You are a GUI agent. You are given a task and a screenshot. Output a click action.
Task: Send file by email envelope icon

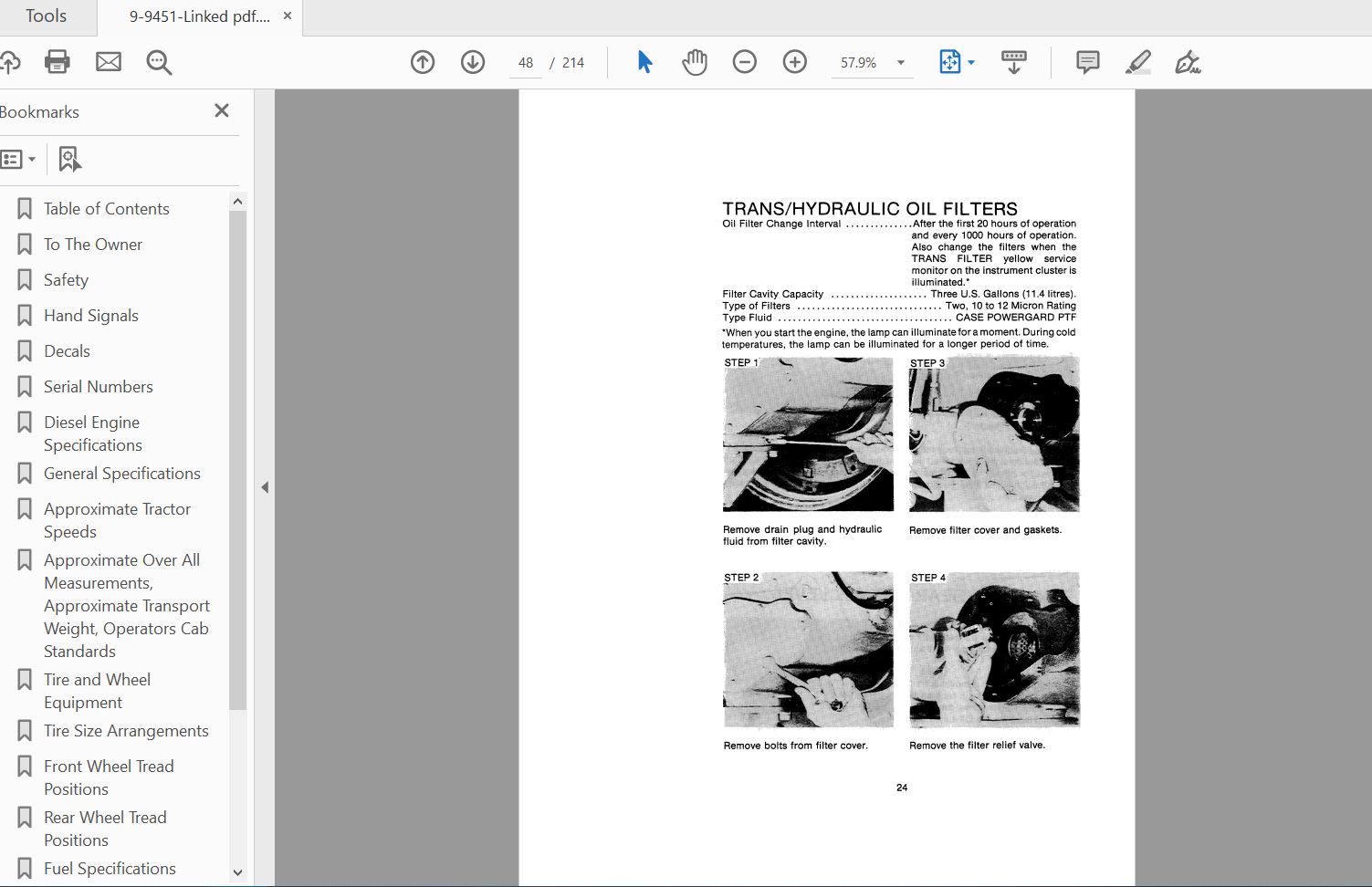109,62
